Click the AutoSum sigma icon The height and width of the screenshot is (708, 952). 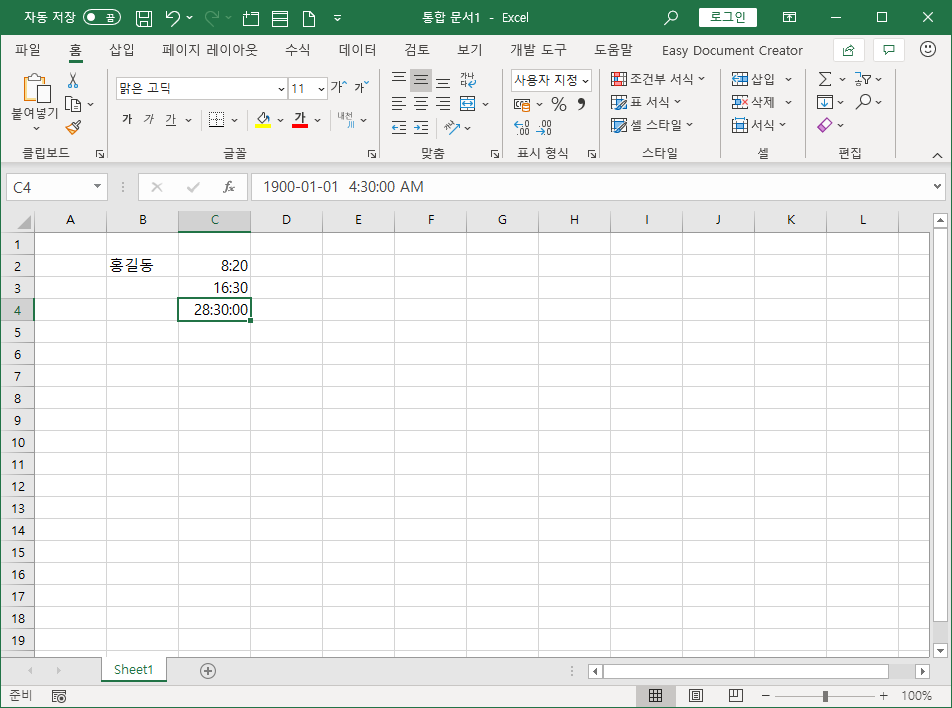click(x=824, y=79)
